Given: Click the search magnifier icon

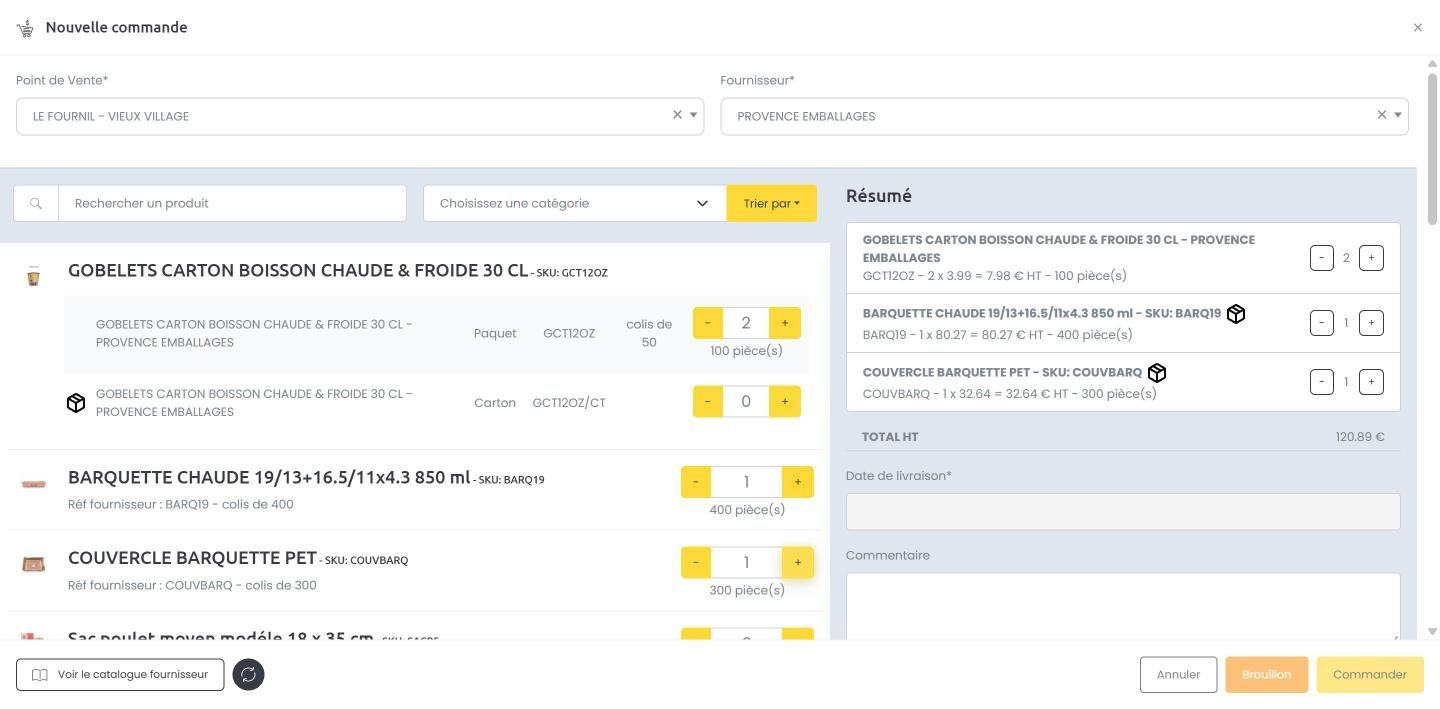Looking at the screenshot, I should click(36, 203).
